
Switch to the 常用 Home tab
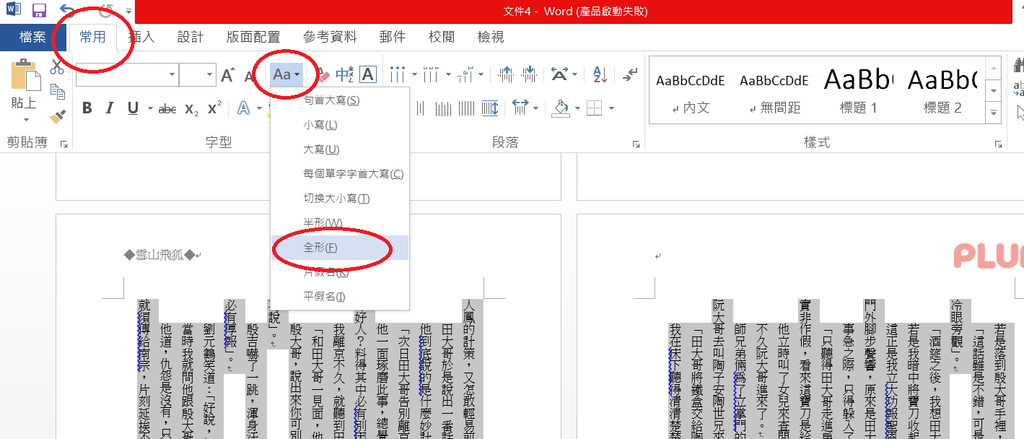click(93, 37)
